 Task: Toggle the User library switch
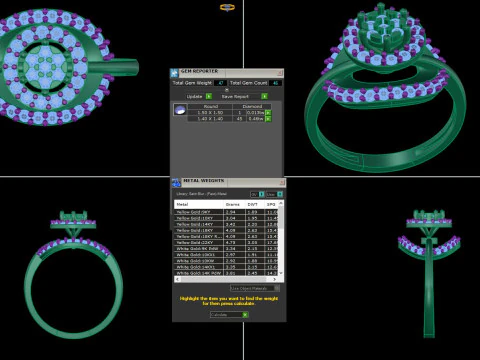click(x=280, y=194)
